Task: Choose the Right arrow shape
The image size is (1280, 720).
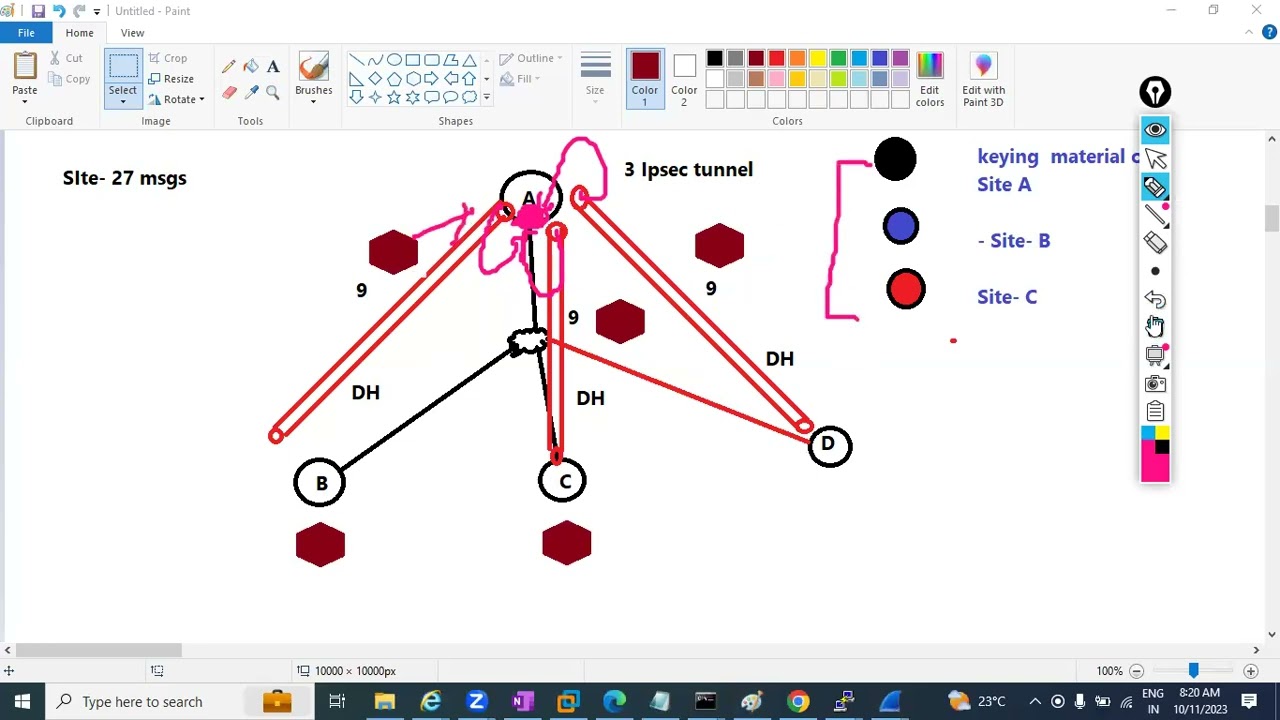Action: [432, 79]
